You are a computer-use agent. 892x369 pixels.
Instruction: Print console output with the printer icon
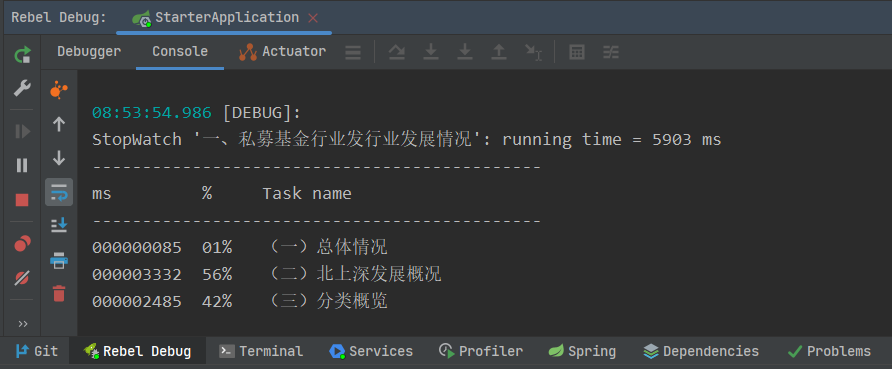click(59, 260)
